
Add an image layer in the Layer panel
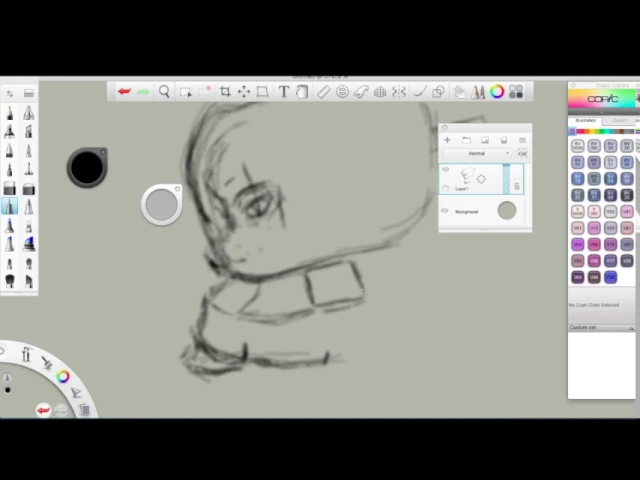(x=485, y=140)
